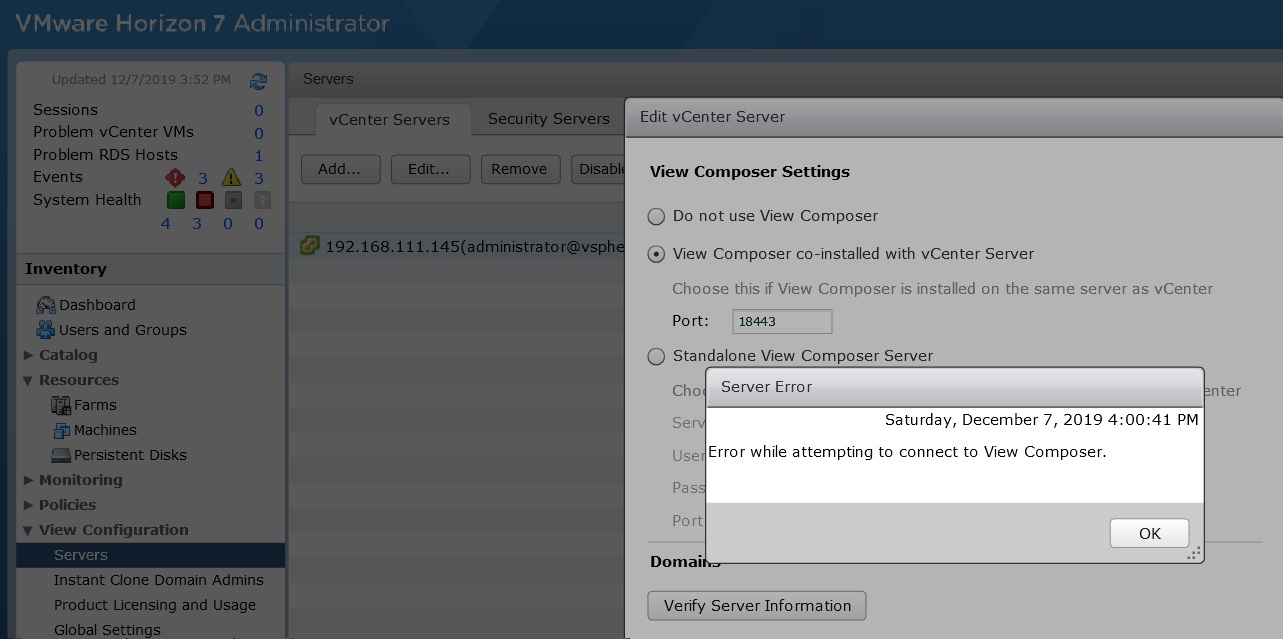Dismiss the Server Error dialog with OK

click(x=1148, y=533)
